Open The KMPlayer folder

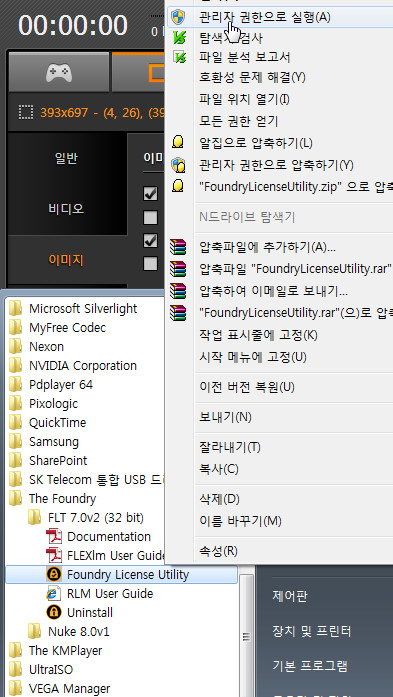[x=65, y=651]
